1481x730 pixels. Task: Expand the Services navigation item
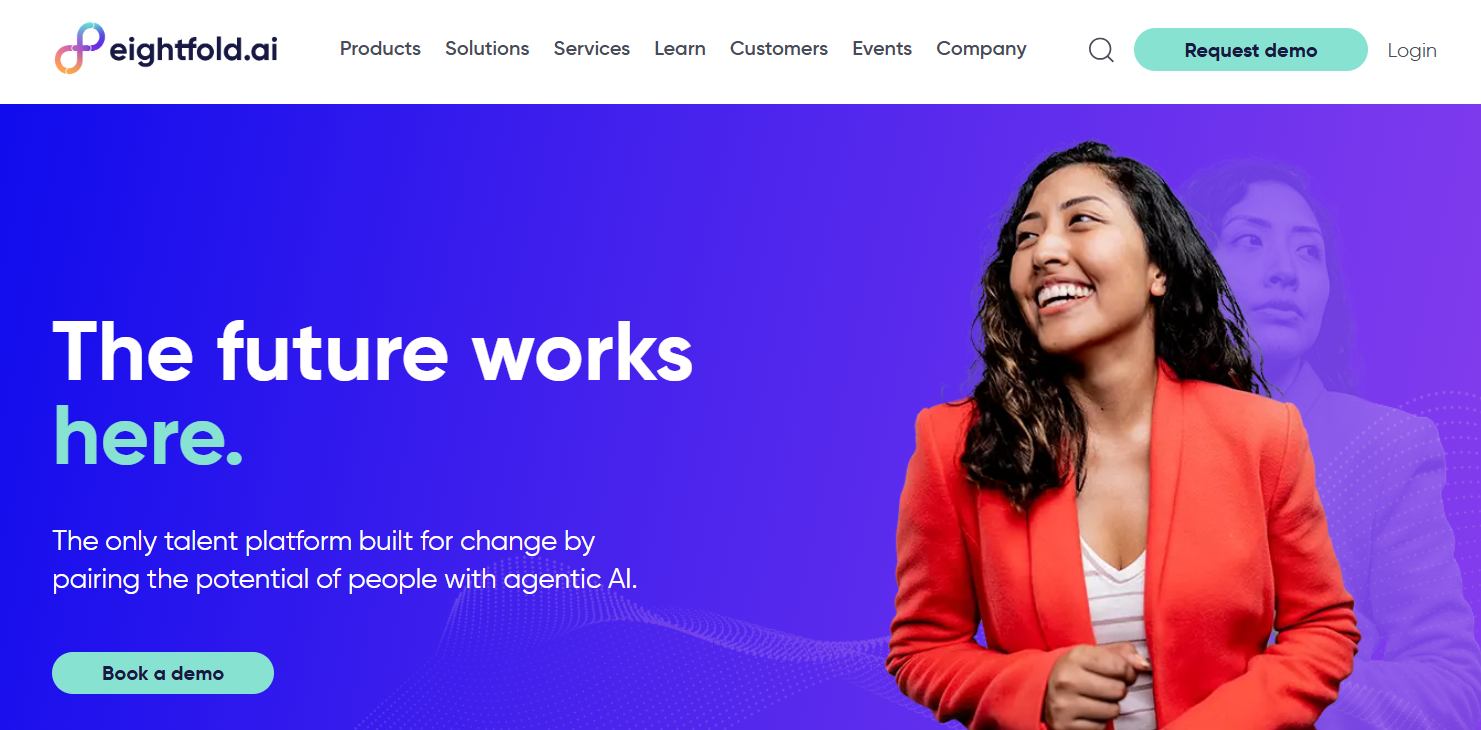tap(592, 48)
